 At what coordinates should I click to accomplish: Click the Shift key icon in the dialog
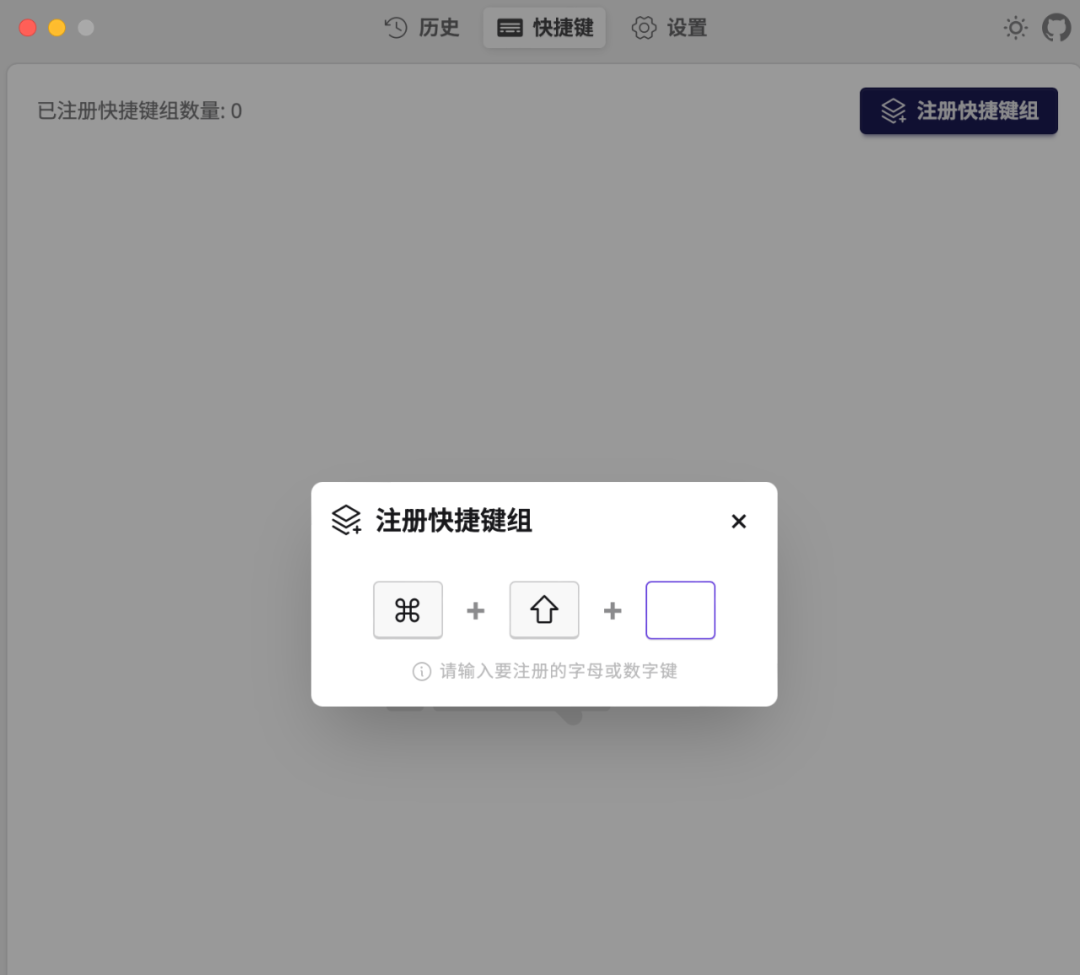[x=544, y=609]
